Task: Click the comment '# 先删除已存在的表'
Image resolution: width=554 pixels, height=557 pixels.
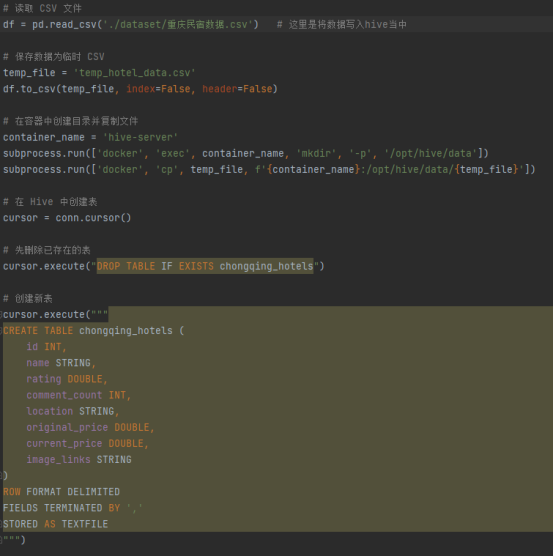Action: pyautogui.click(x=47, y=250)
